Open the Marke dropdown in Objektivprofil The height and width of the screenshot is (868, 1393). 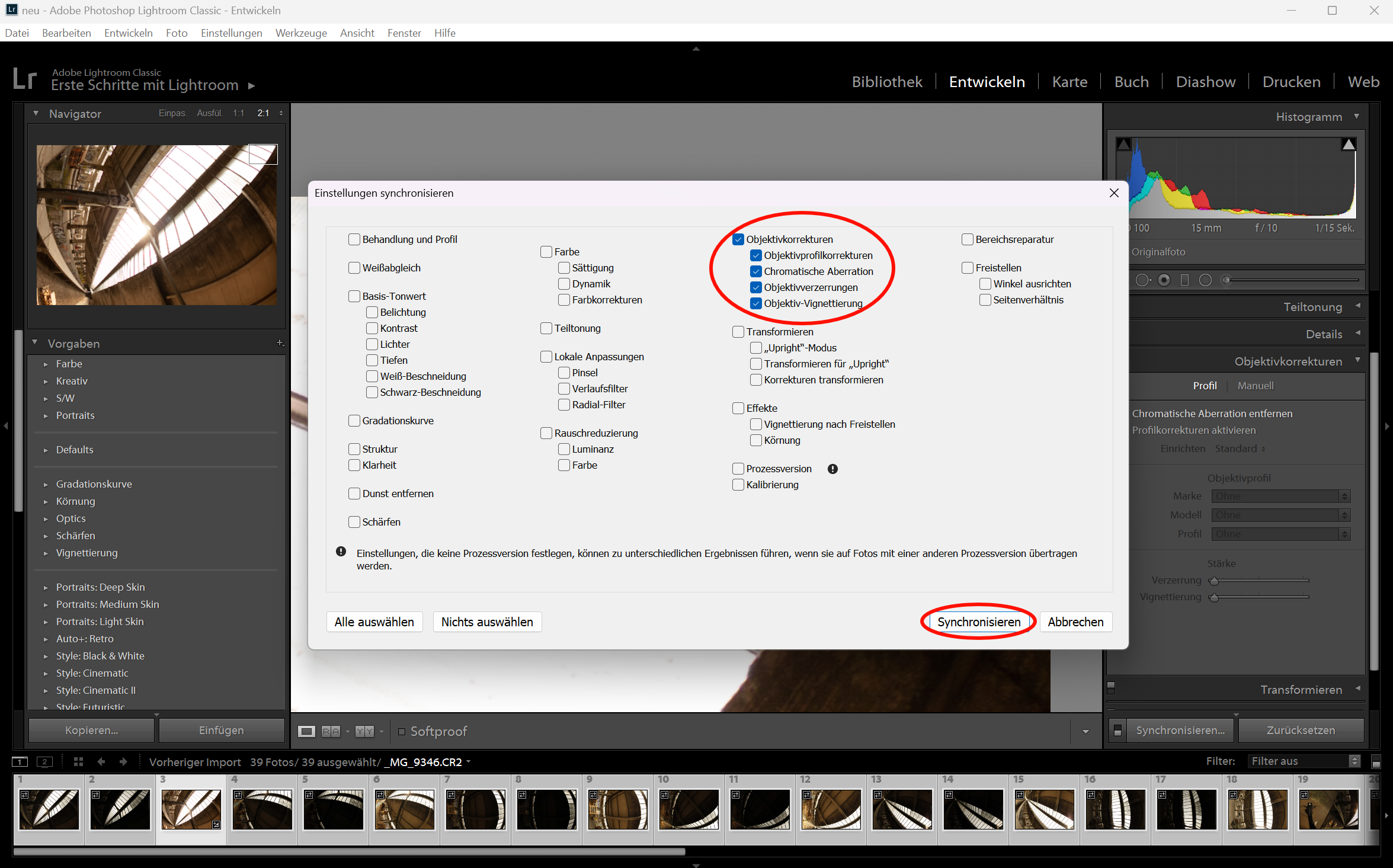pos(1281,496)
